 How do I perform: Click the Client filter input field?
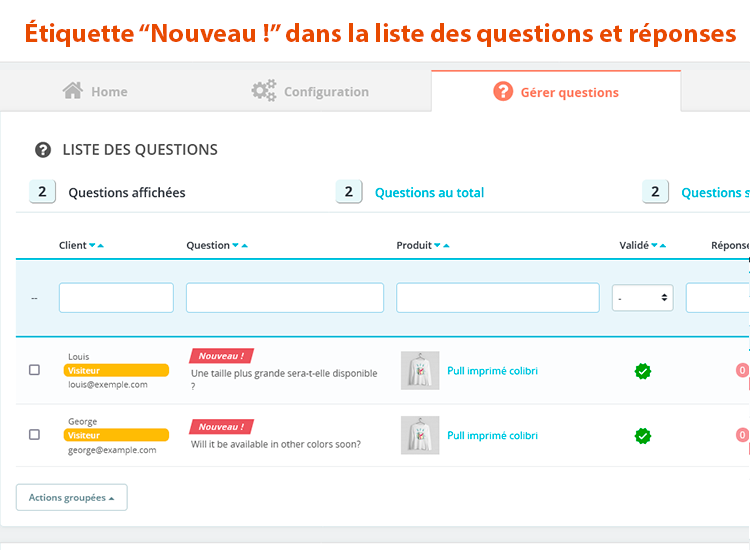(116, 298)
